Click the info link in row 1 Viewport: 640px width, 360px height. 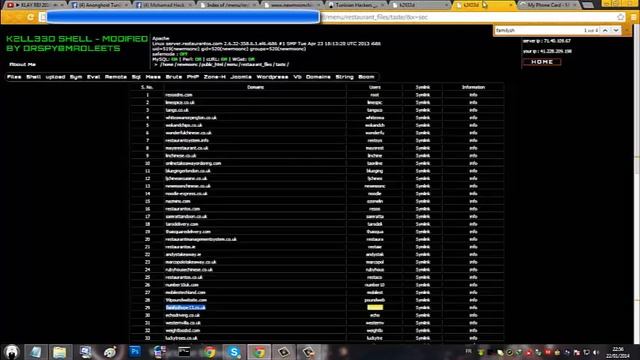(x=473, y=95)
